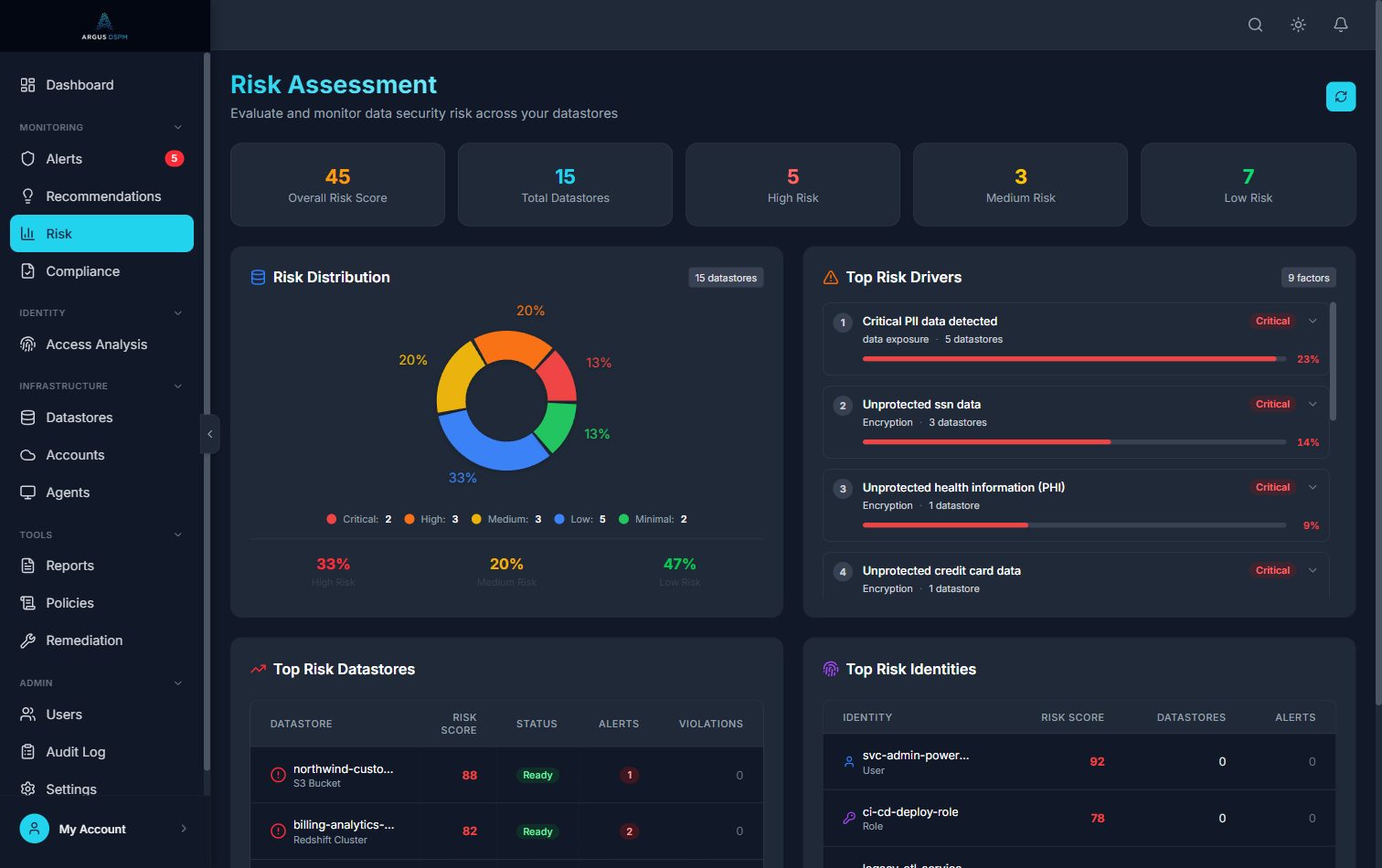
Task: Collapse the Infrastructure sidebar section
Action: [x=178, y=386]
